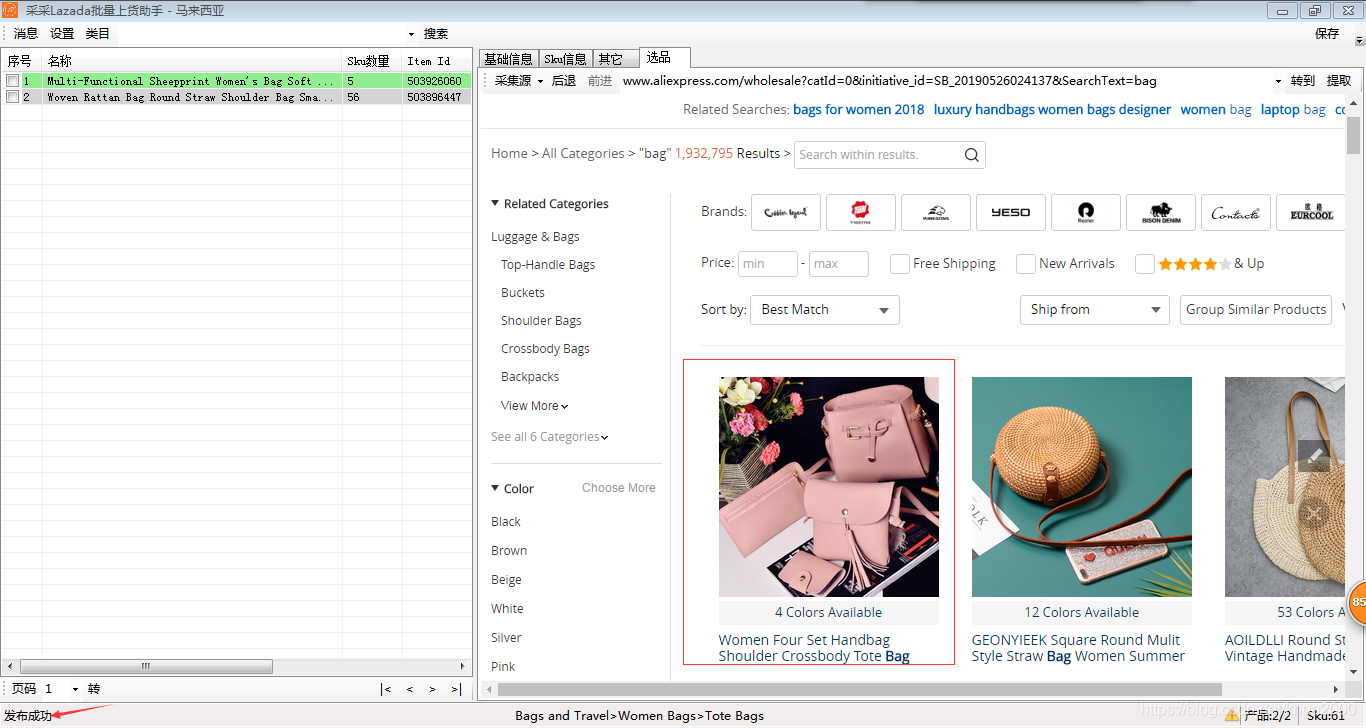Click the product list horizontal scrollbar
This screenshot has height=728, width=1366.
coord(146,667)
